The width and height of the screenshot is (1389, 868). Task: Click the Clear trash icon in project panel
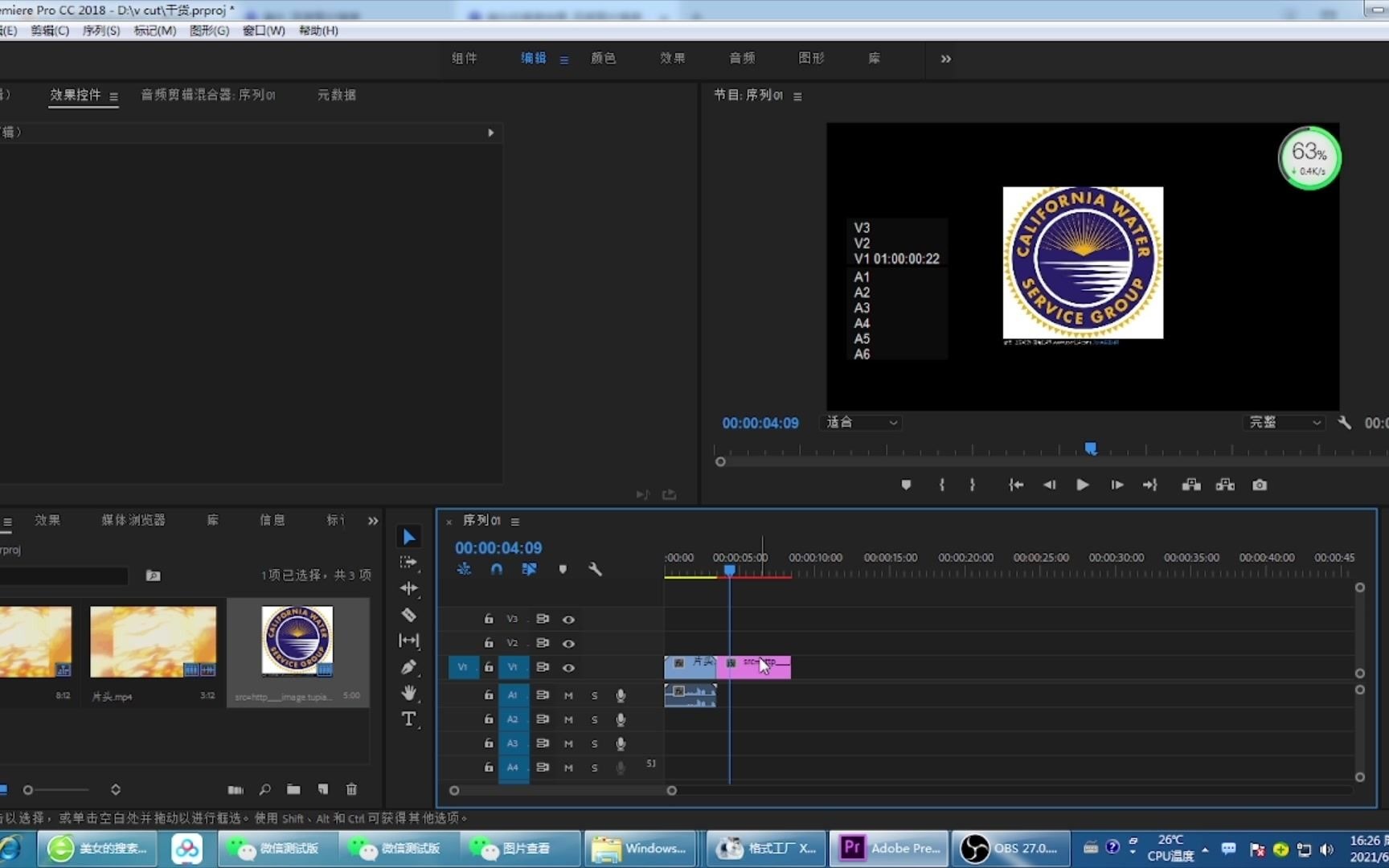[351, 789]
